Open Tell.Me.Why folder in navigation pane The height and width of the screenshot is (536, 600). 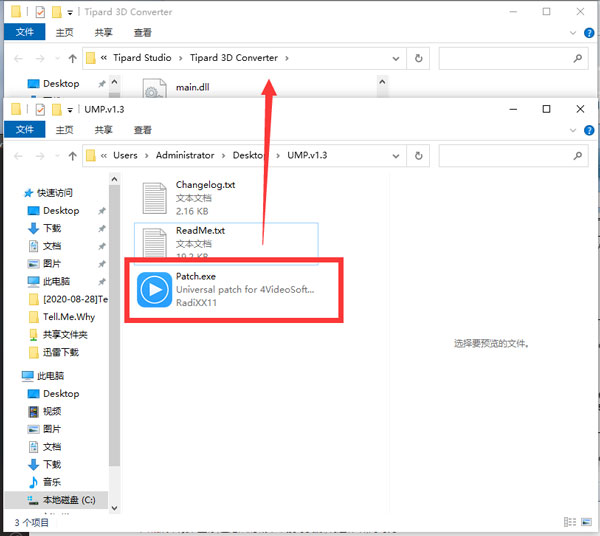69,317
